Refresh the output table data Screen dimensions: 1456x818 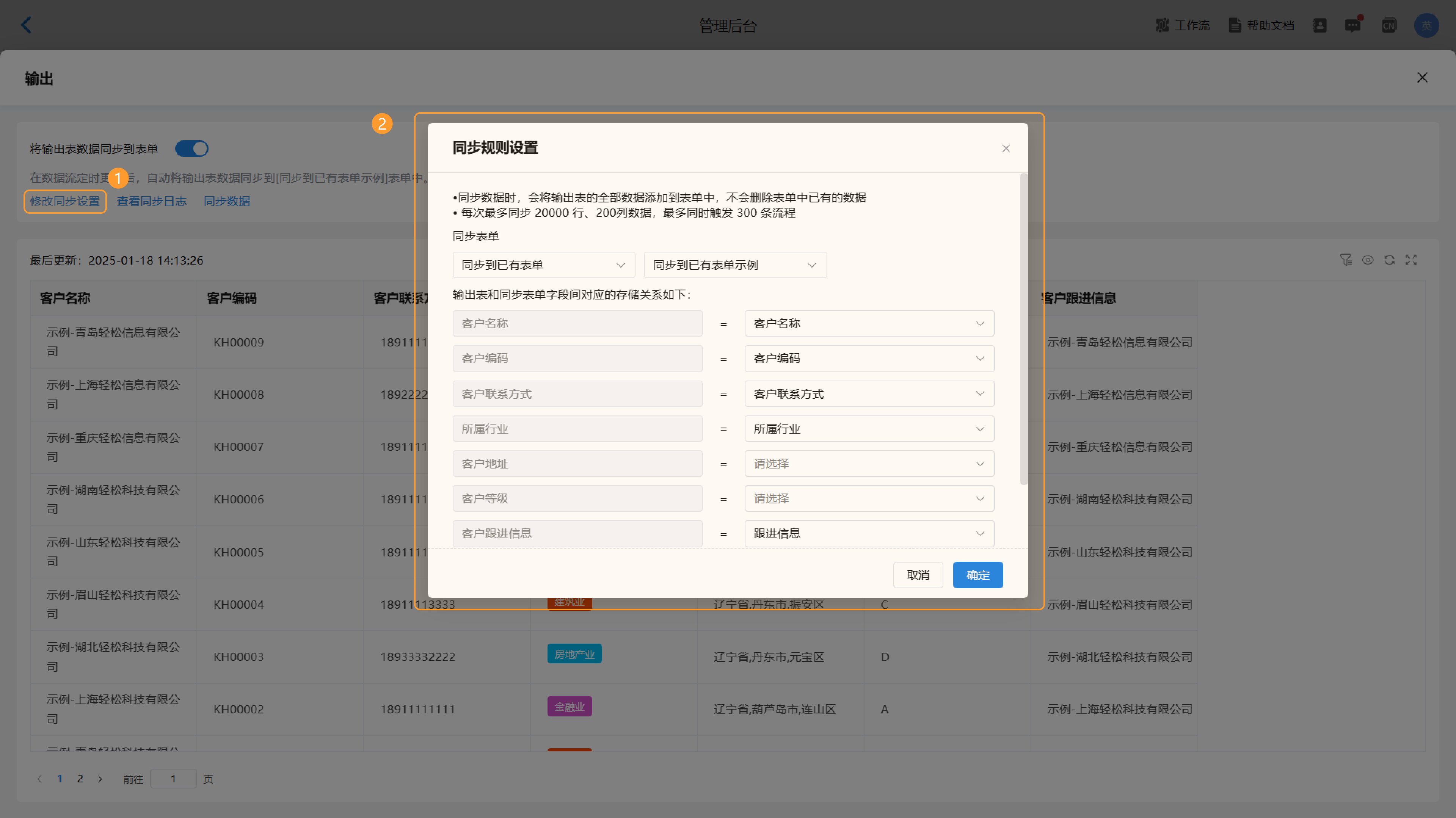coord(1389,260)
